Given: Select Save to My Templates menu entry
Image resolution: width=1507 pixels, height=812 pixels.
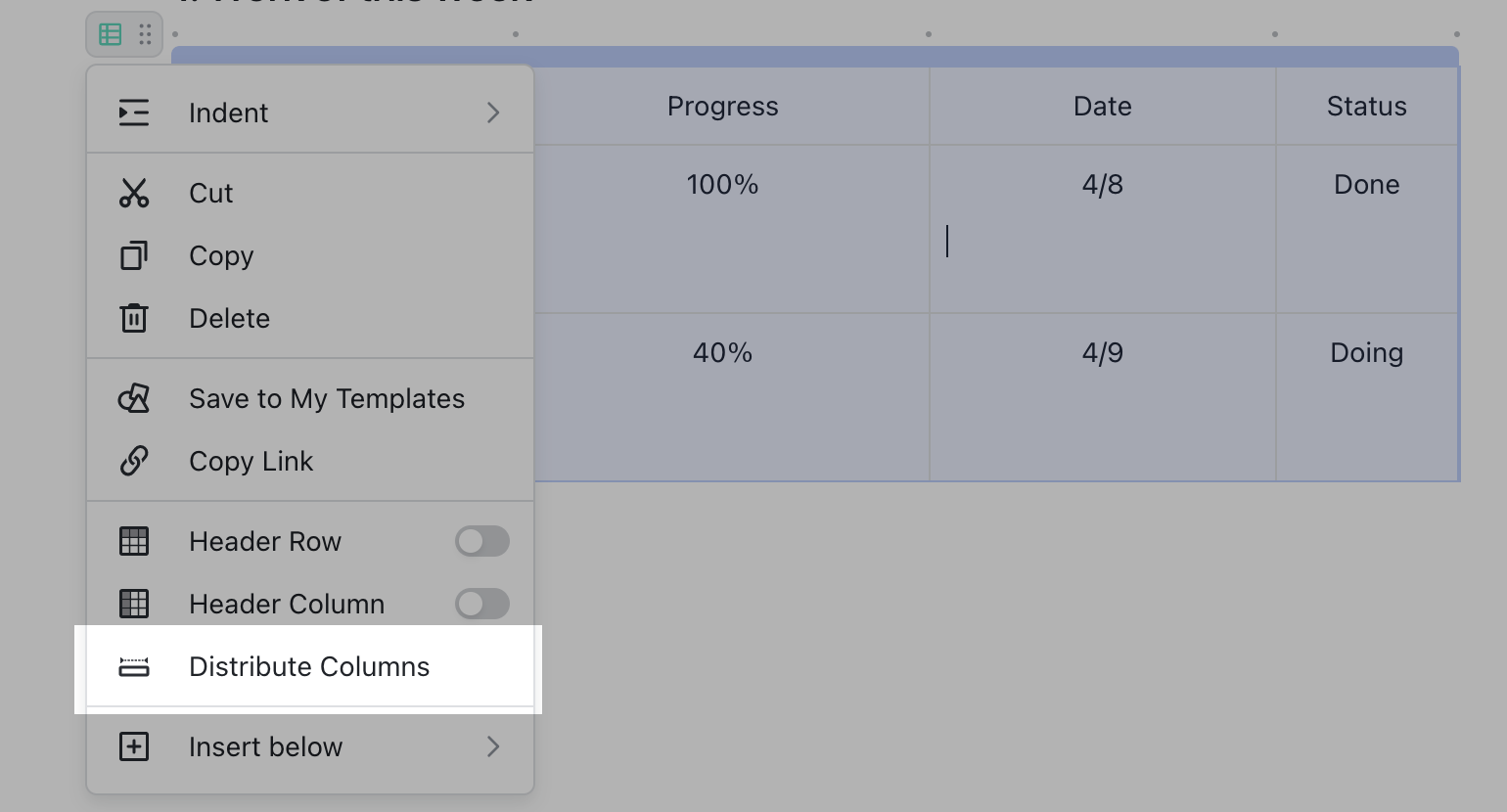Looking at the screenshot, I should pos(326,398).
